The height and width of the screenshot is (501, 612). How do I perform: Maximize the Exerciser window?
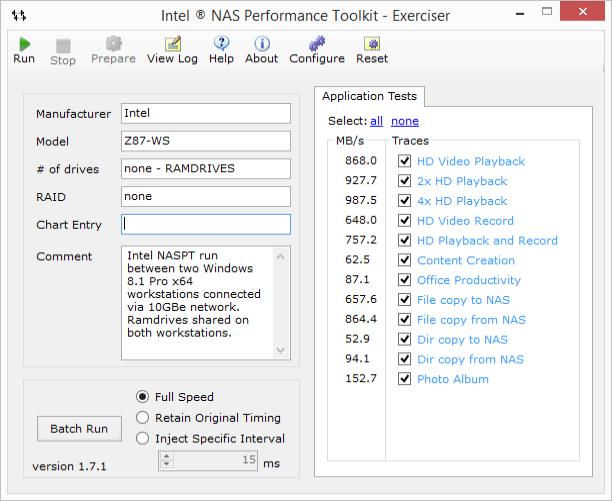(547, 12)
